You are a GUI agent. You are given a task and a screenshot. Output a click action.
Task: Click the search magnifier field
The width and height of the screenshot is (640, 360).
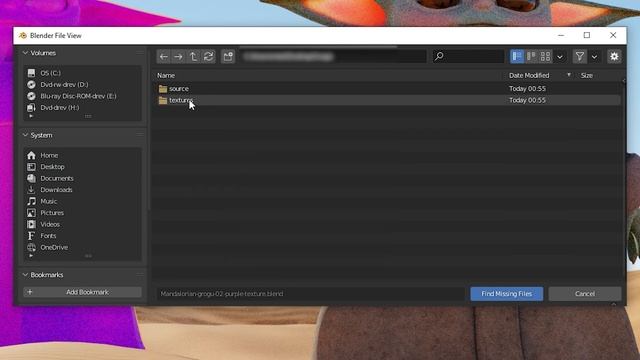pos(468,56)
